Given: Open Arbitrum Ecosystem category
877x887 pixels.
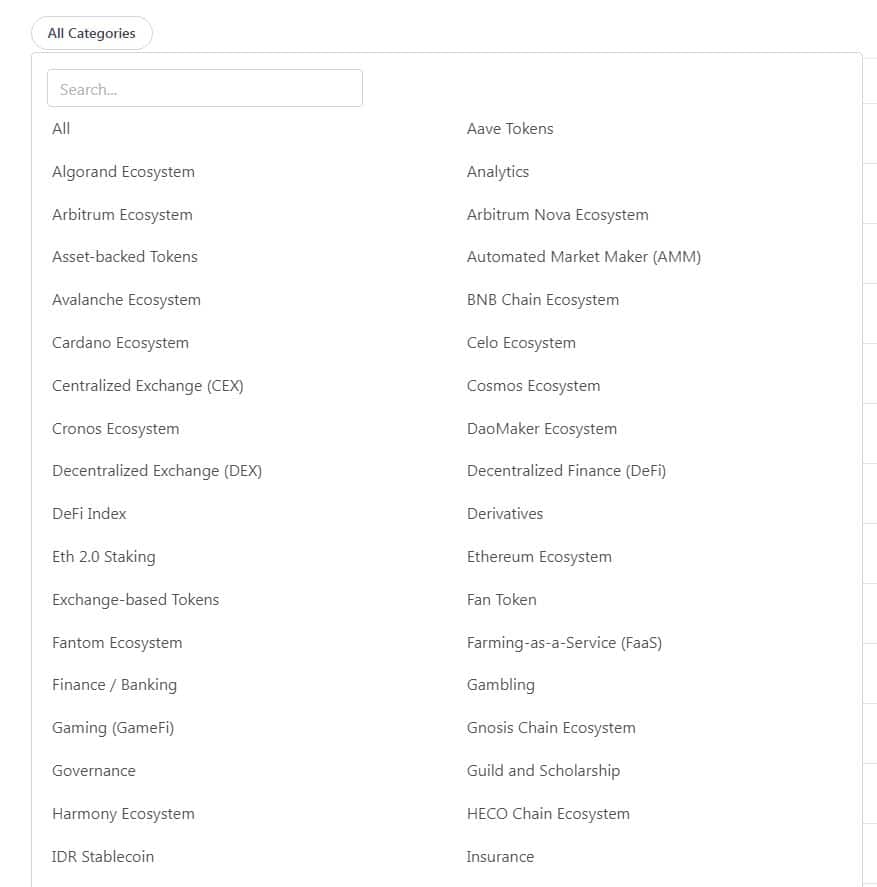Looking at the screenshot, I should tap(122, 214).
